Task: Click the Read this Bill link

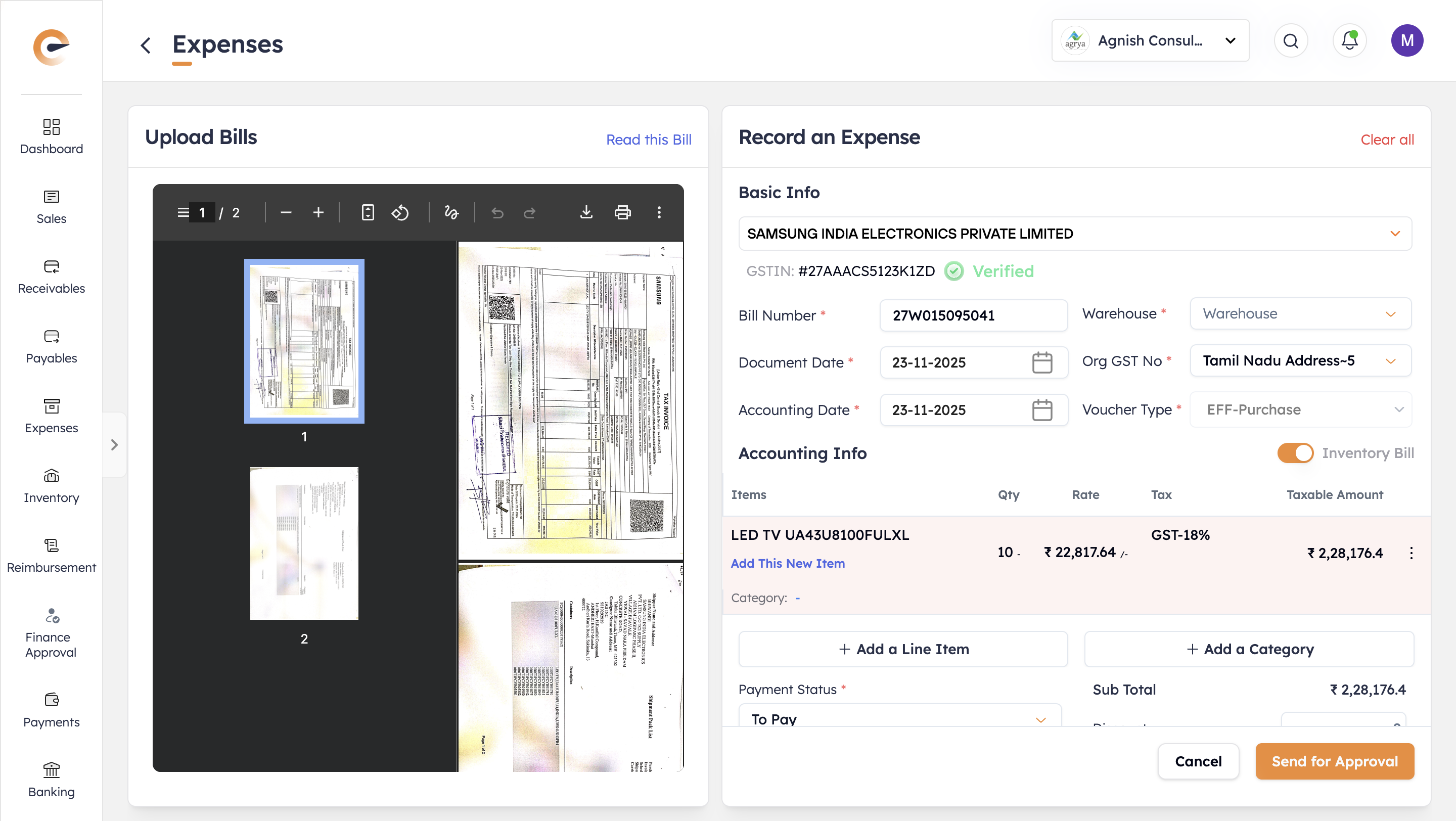Action: click(648, 140)
